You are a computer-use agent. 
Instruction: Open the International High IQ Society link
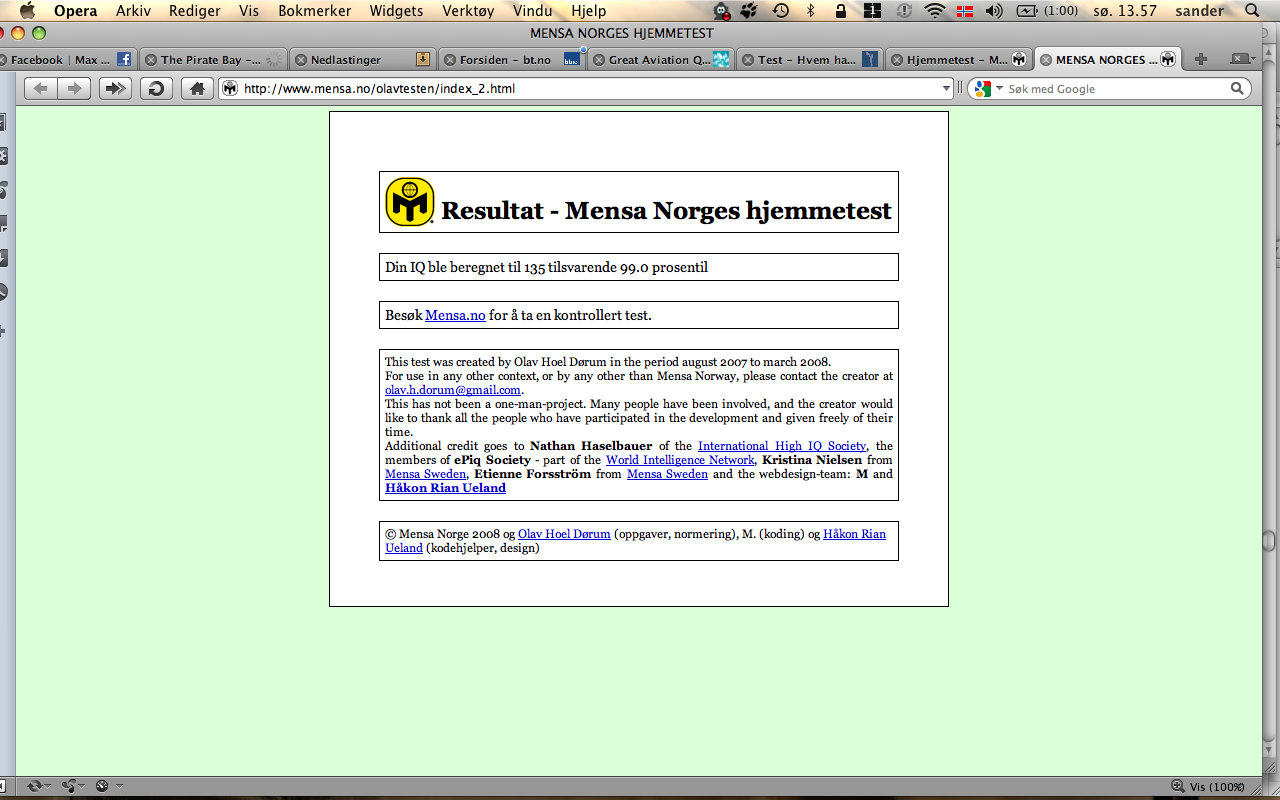782,446
